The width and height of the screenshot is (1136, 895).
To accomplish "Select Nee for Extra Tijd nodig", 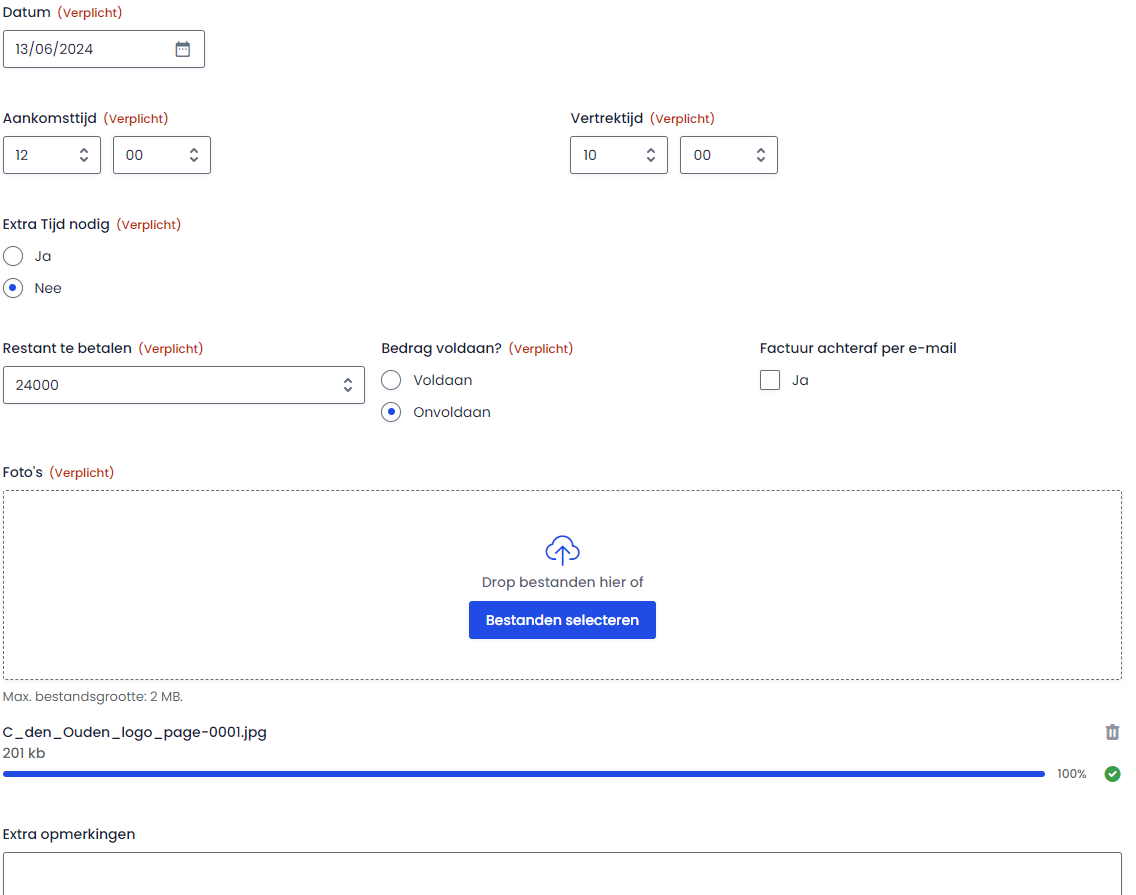I will click(x=13, y=289).
